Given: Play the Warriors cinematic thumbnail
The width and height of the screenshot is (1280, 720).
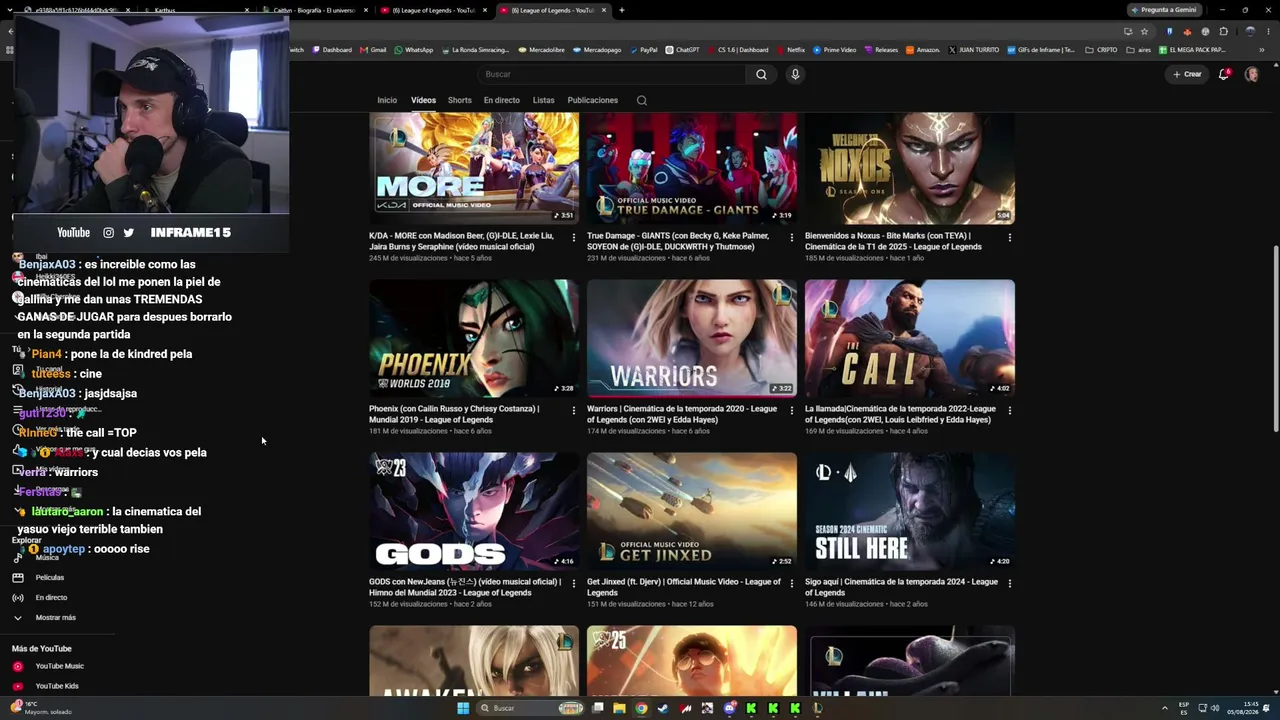Looking at the screenshot, I should (x=692, y=338).
